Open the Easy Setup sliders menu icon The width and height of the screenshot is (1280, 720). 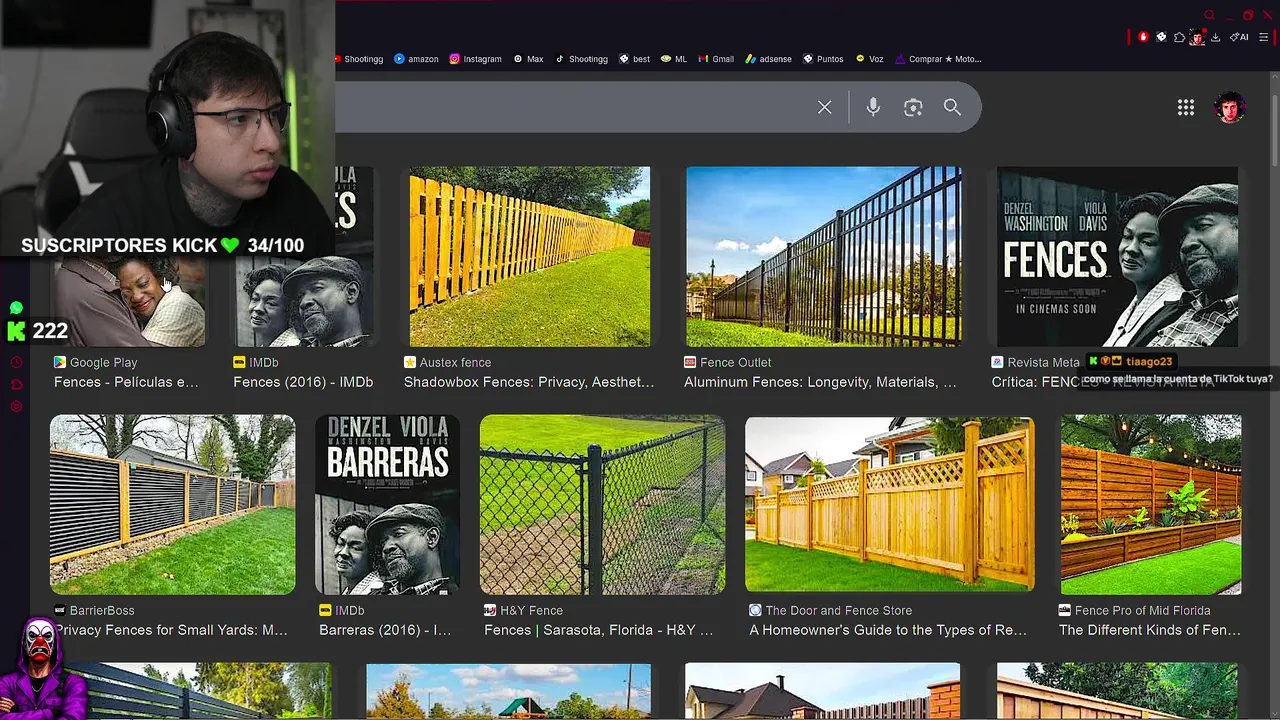(1264, 37)
